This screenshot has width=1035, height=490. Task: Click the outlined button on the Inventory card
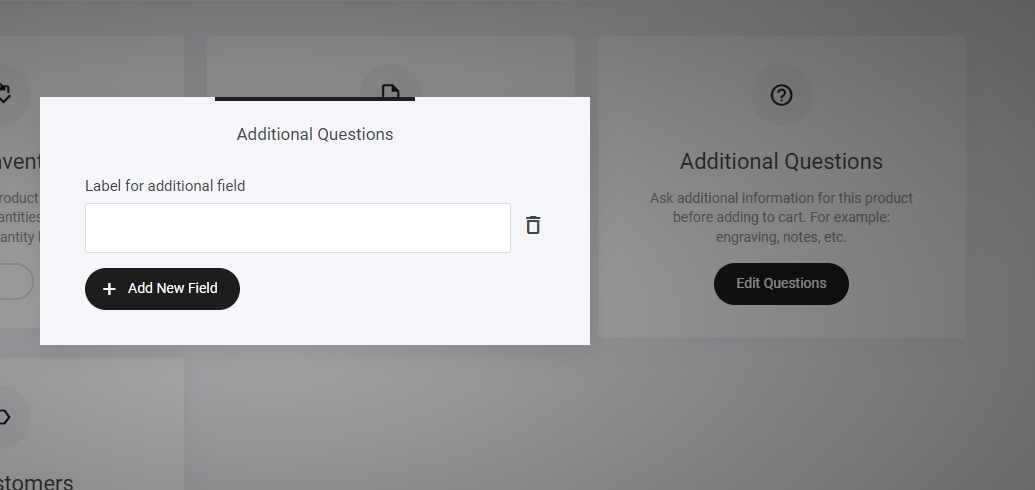14,282
